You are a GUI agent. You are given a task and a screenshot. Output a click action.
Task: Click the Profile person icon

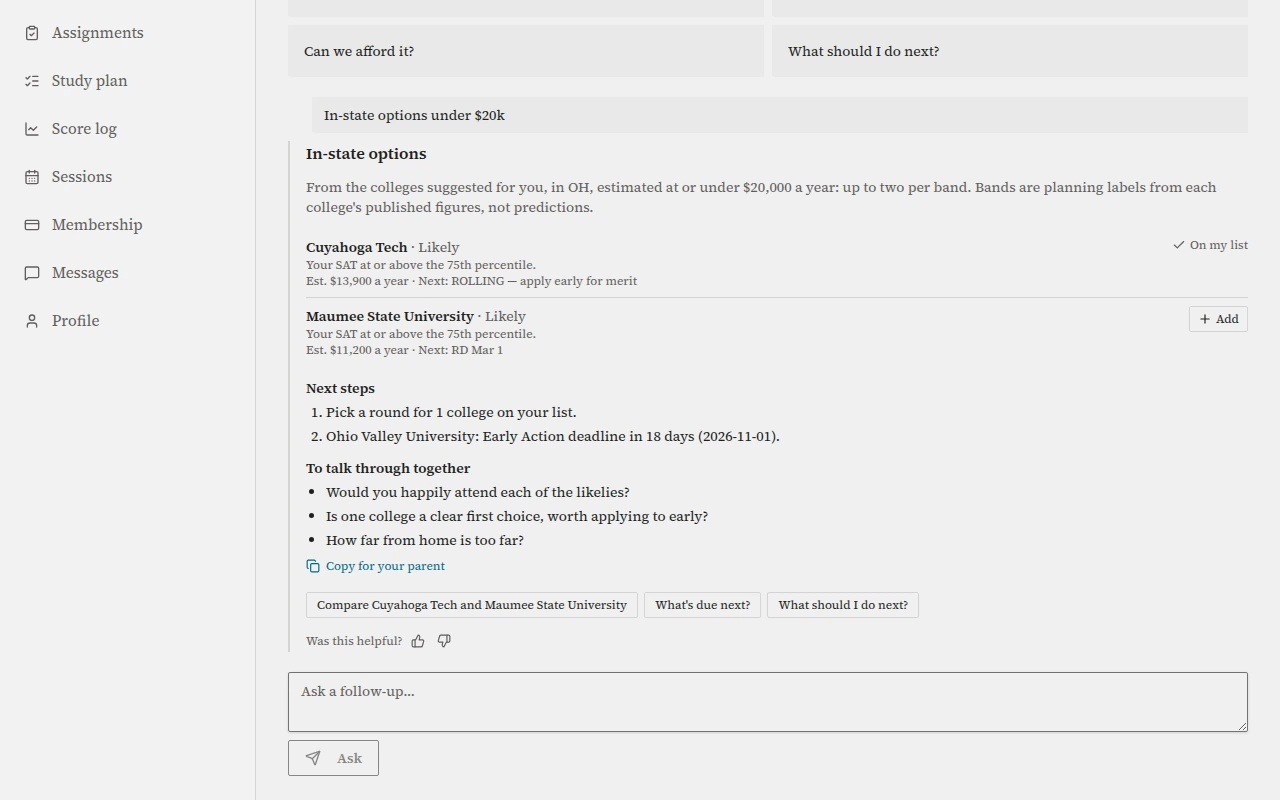32,321
